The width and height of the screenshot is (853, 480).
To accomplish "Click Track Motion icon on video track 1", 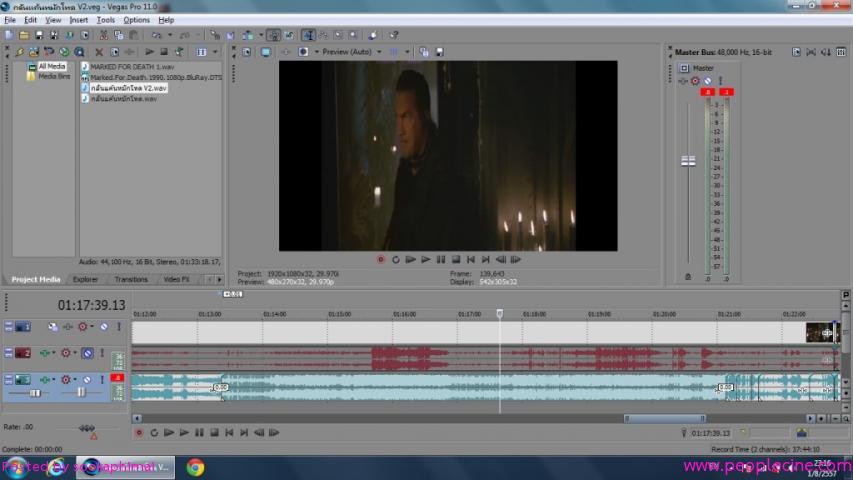I will [x=53, y=327].
